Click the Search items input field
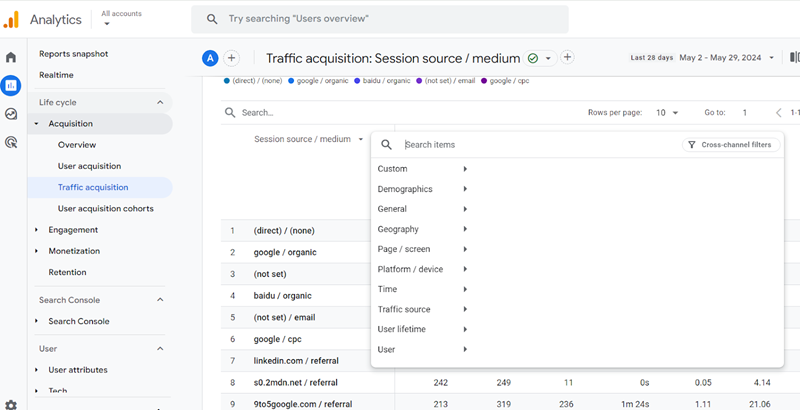 click(530, 145)
